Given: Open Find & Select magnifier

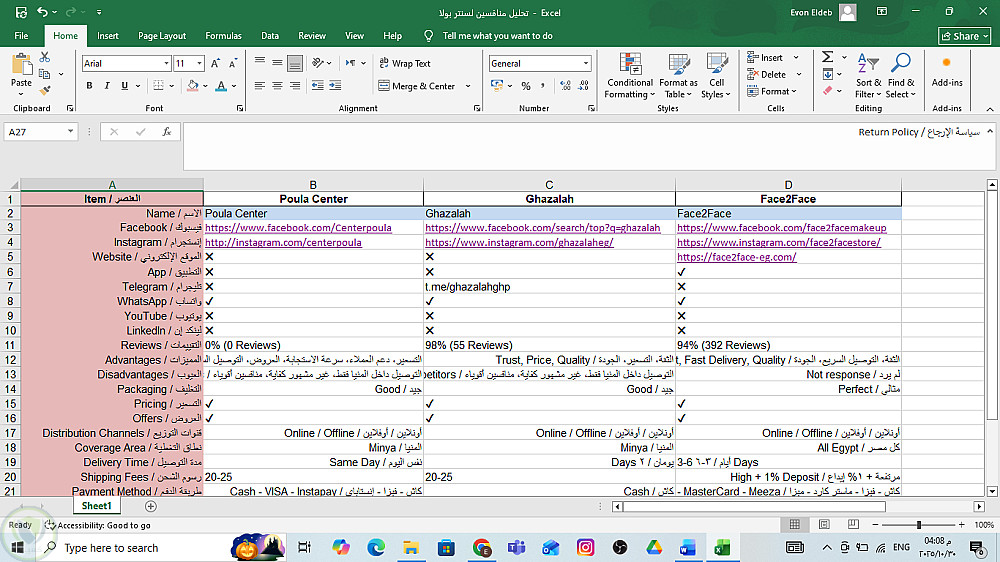Looking at the screenshot, I should (901, 76).
